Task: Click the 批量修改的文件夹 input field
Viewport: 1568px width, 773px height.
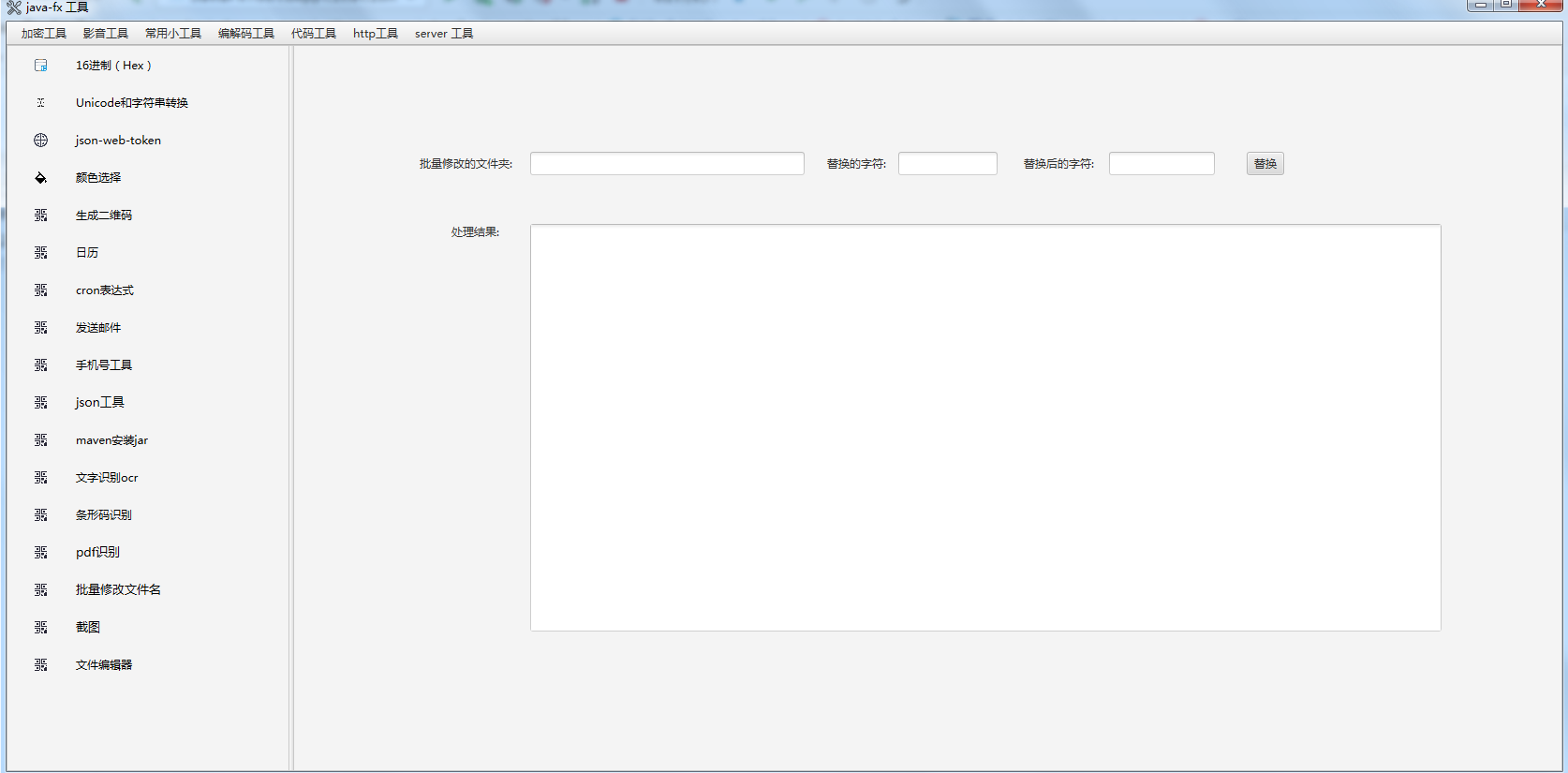Action: point(667,164)
